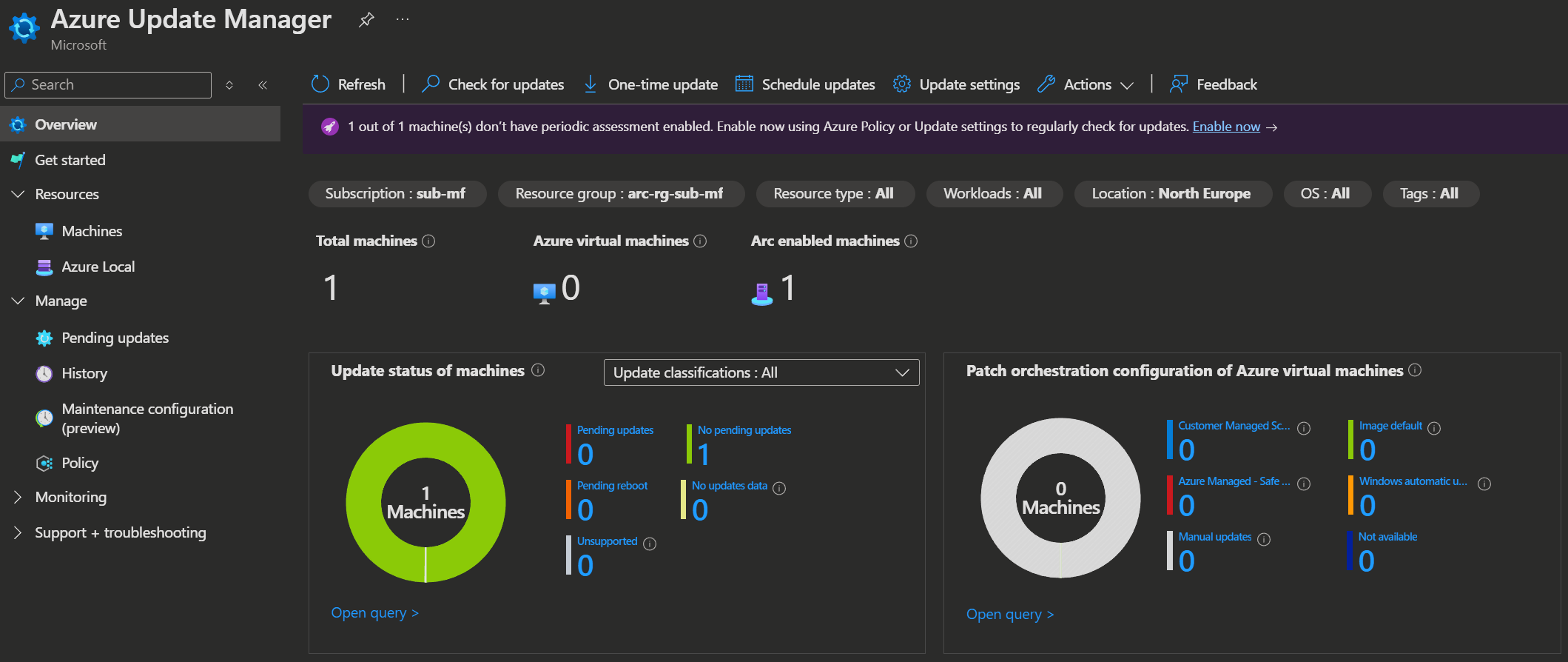Click the Refresh toolbar button
The image size is (1568, 662).
[349, 84]
